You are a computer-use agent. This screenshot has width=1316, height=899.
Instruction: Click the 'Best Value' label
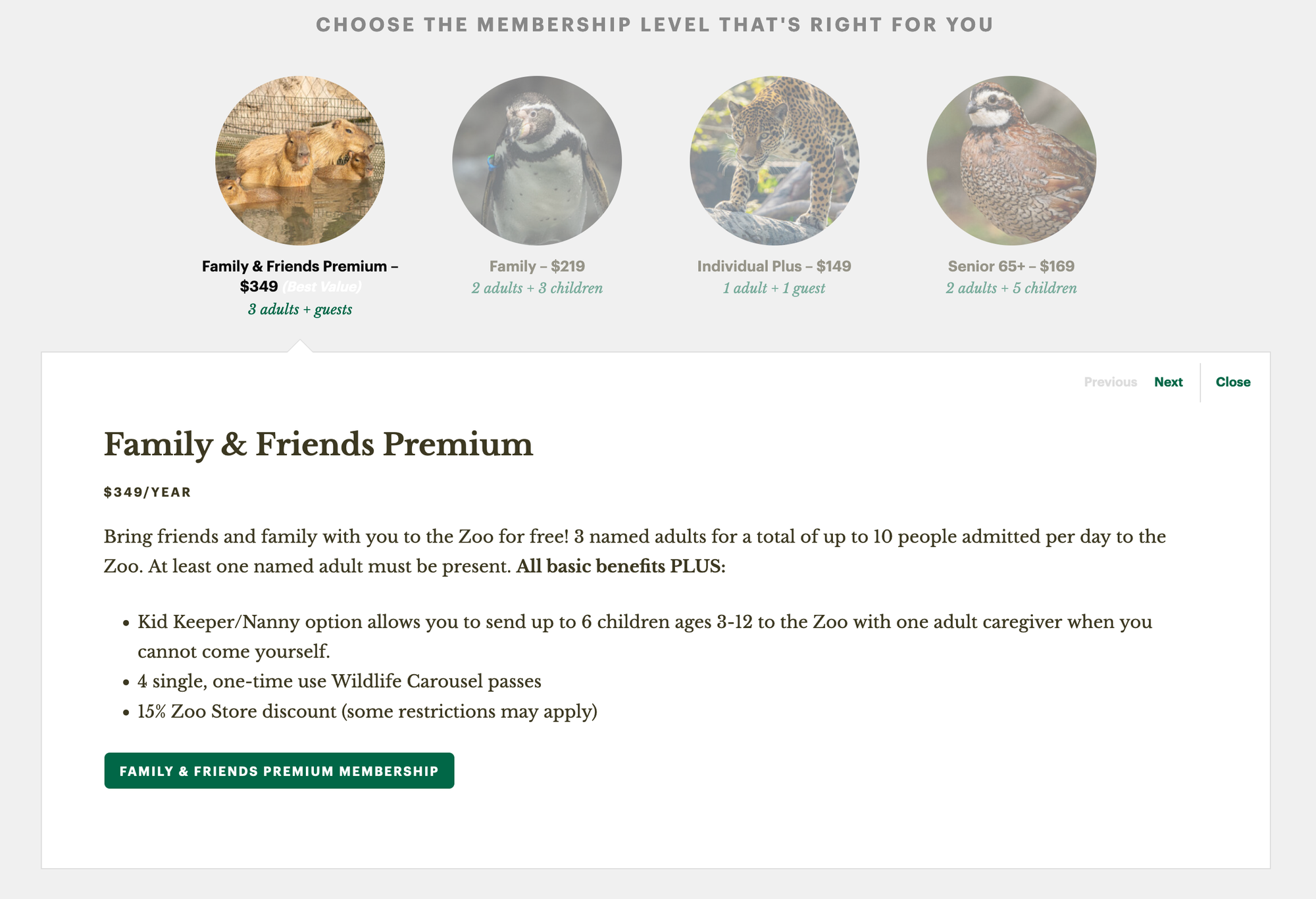(x=322, y=287)
